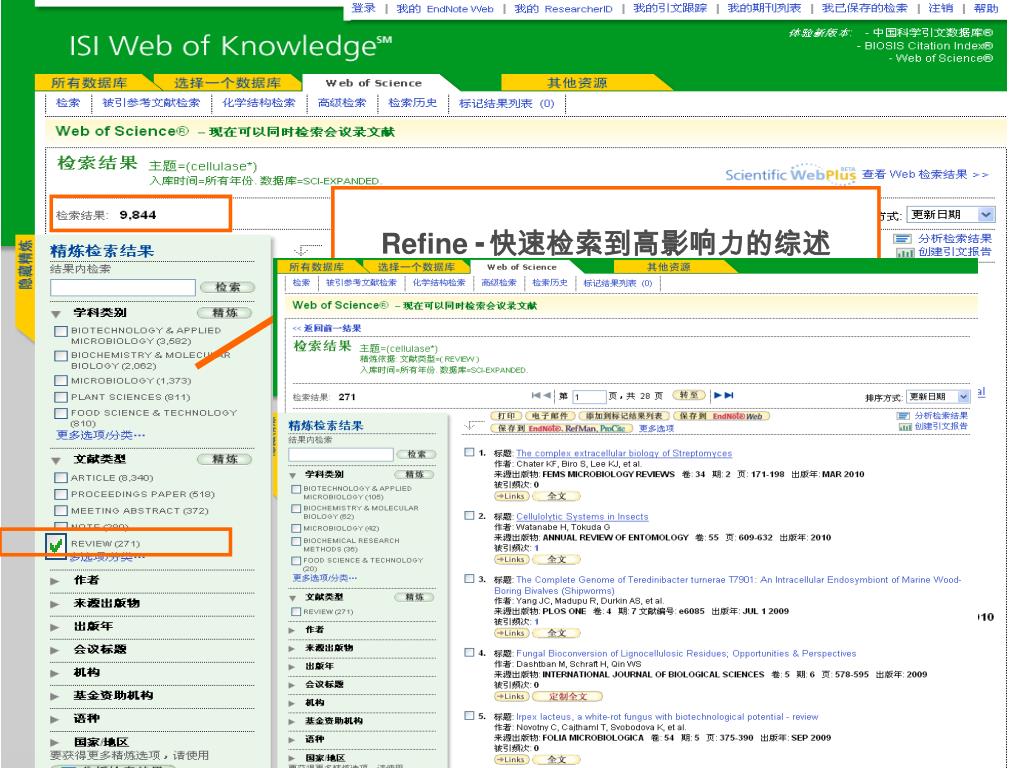Open 被引参考文献检索 in background page submenu
This screenshot has height=768, width=1024.
(x=151, y=103)
